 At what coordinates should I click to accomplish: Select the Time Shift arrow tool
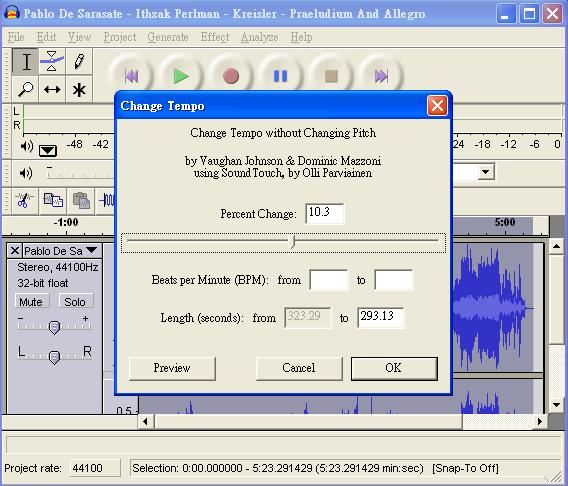(x=52, y=89)
